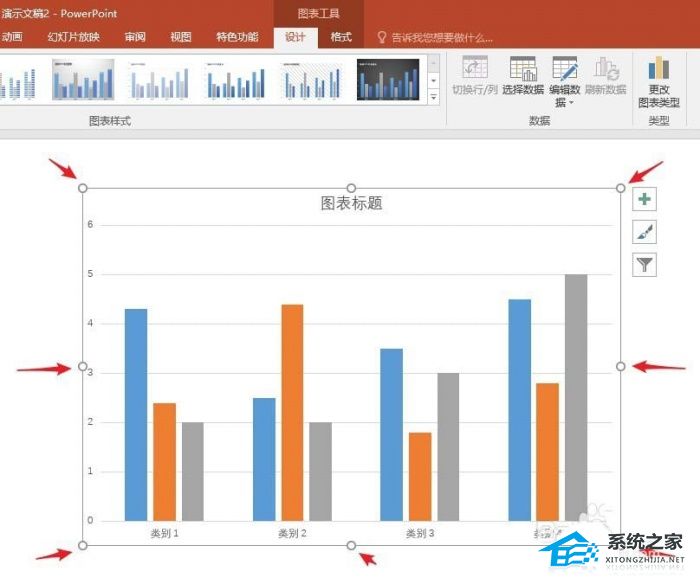
Task: Expand the 编辑数据 dropdown arrow
Action: [x=571, y=103]
